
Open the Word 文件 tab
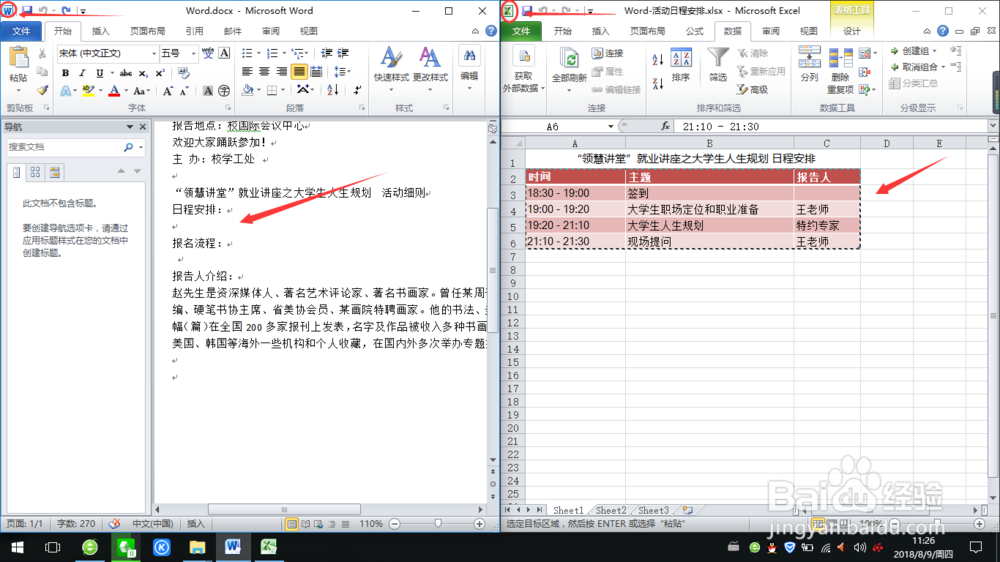coord(21,31)
